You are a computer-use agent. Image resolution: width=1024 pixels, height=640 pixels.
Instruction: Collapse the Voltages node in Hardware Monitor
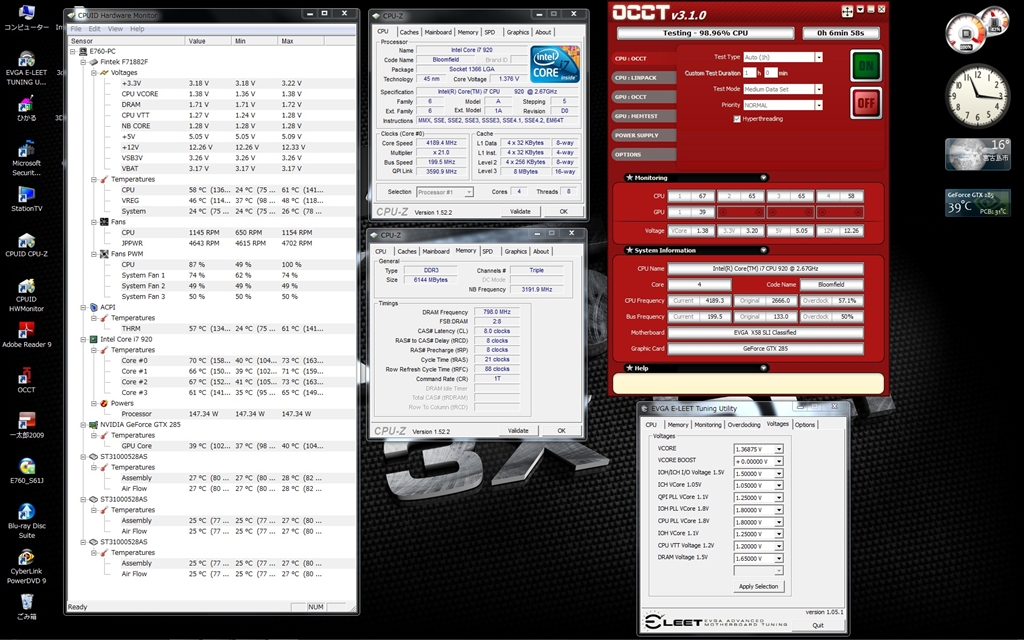pos(92,73)
